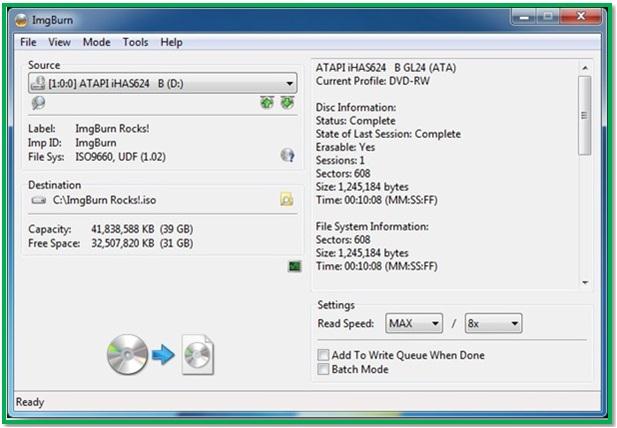Click the disc info scrollbar thumb
617x428 pixels.
(585, 116)
